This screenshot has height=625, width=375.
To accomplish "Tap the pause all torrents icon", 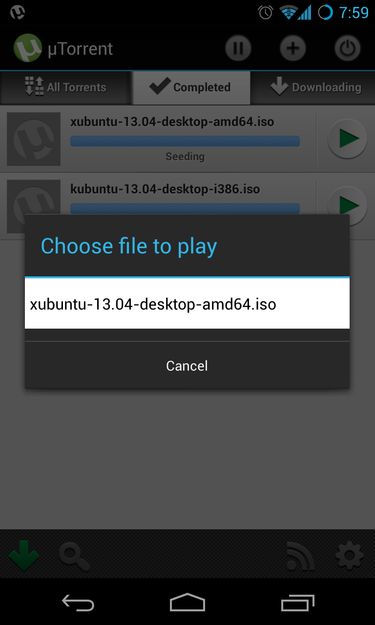I will coord(238,48).
